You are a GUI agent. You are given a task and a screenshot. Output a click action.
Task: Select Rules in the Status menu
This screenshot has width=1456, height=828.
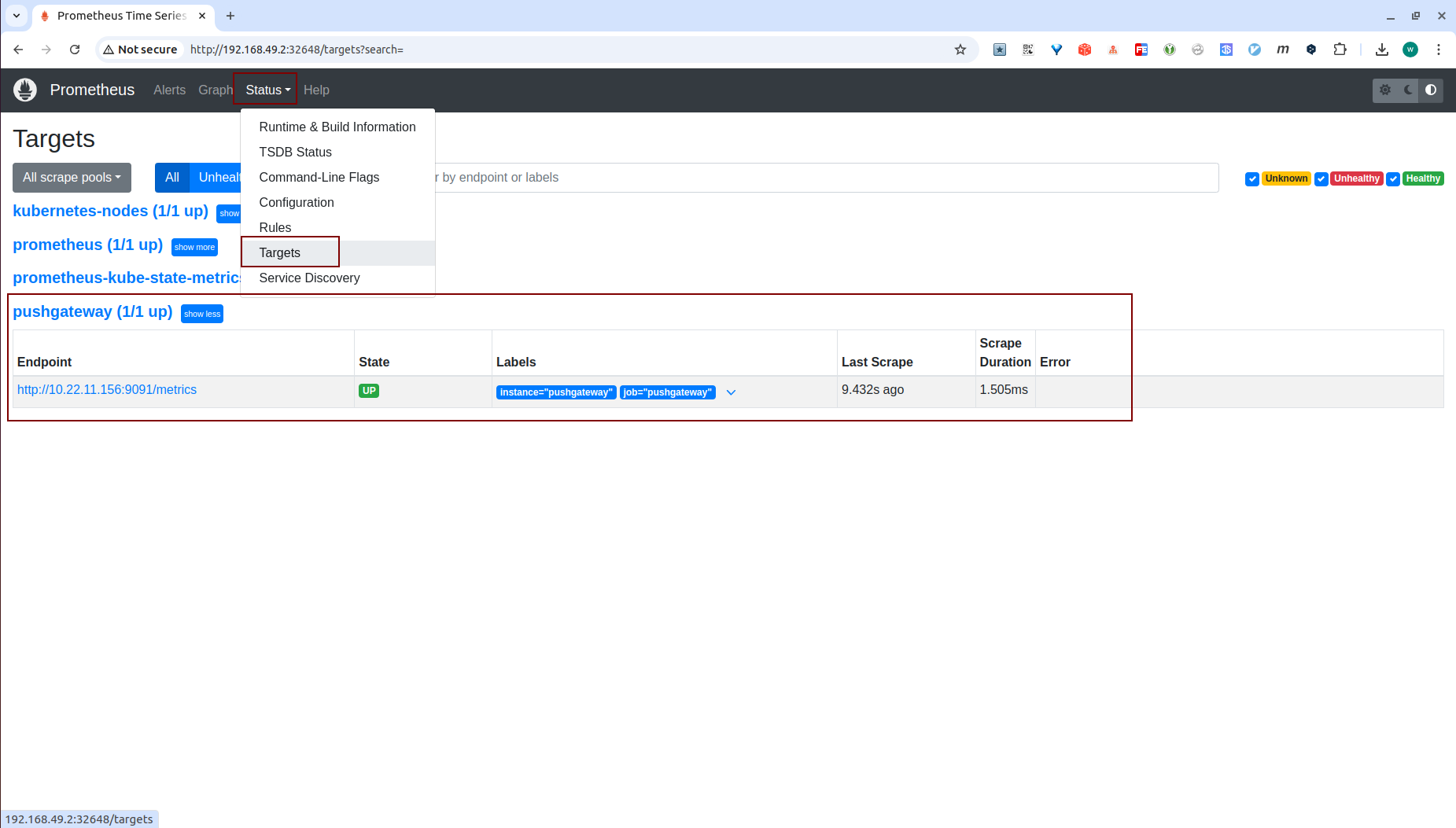[337, 228]
